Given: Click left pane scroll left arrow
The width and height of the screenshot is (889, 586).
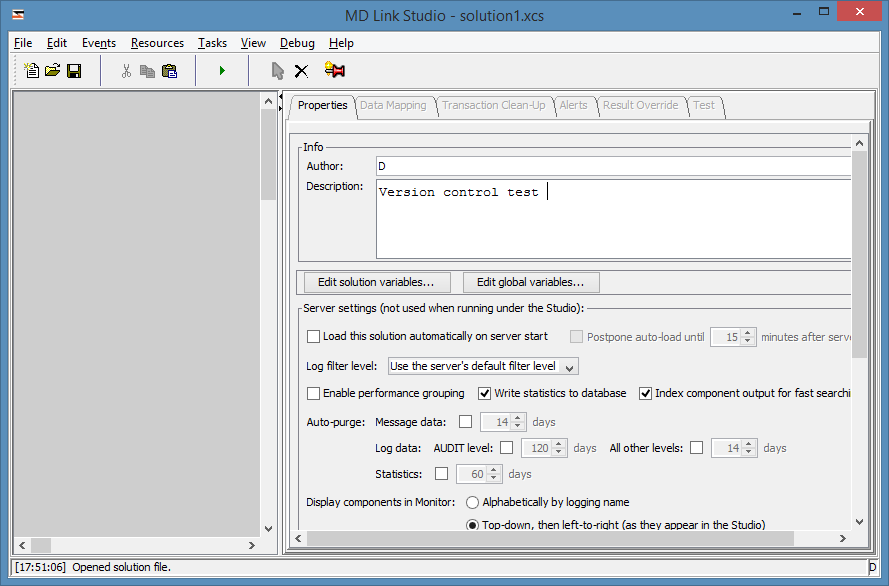Looking at the screenshot, I should point(22,545).
